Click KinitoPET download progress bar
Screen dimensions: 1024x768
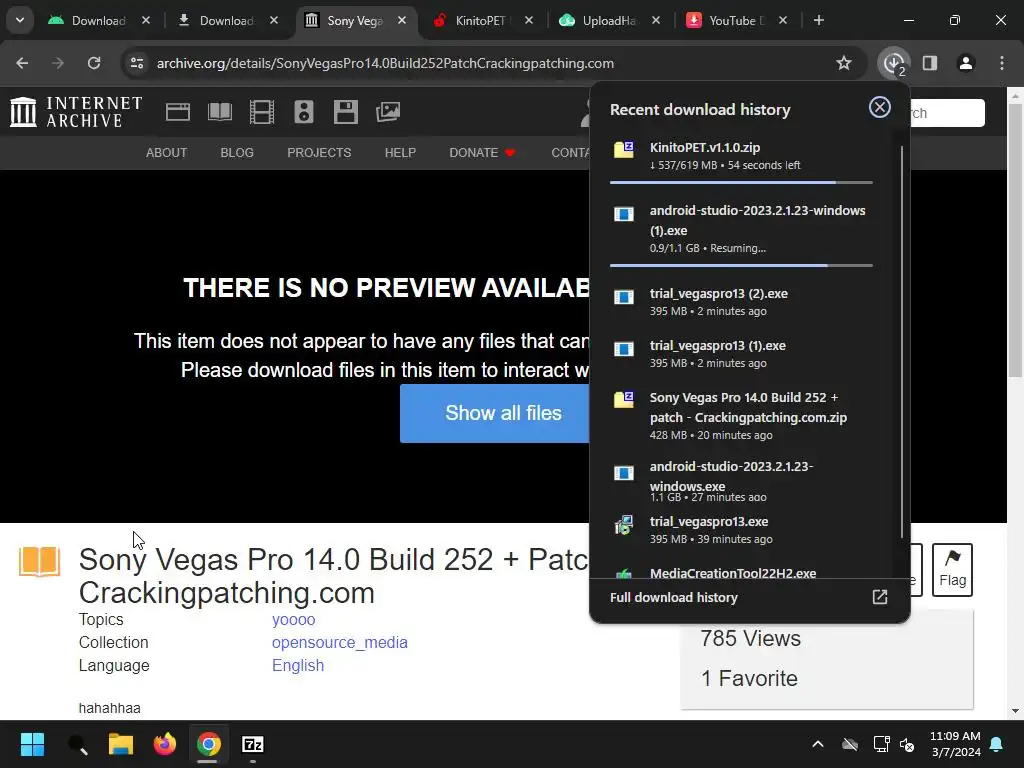point(741,182)
